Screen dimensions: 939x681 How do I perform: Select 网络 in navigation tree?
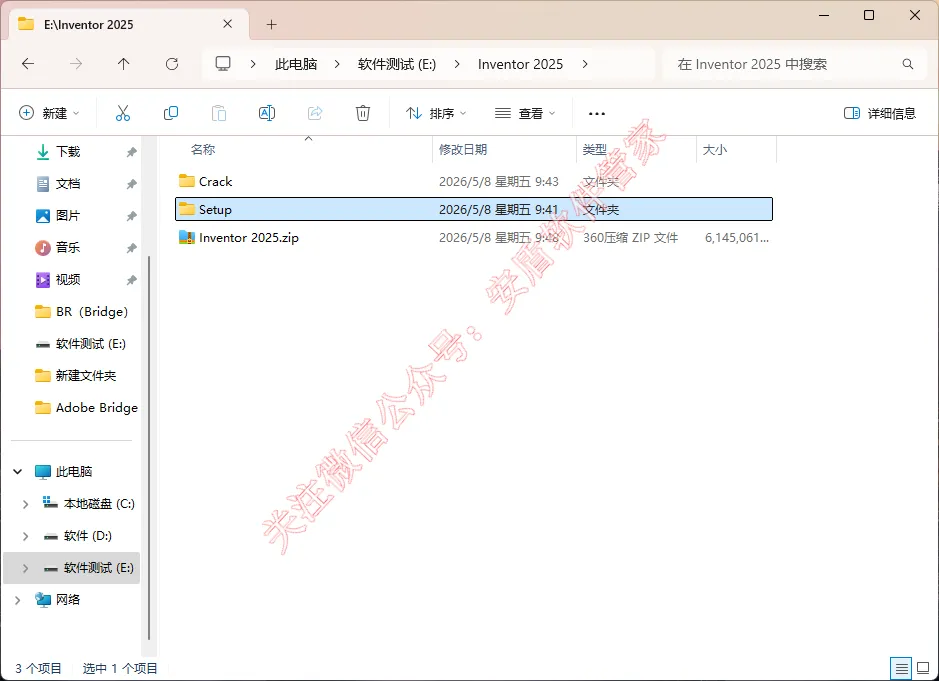(x=68, y=600)
